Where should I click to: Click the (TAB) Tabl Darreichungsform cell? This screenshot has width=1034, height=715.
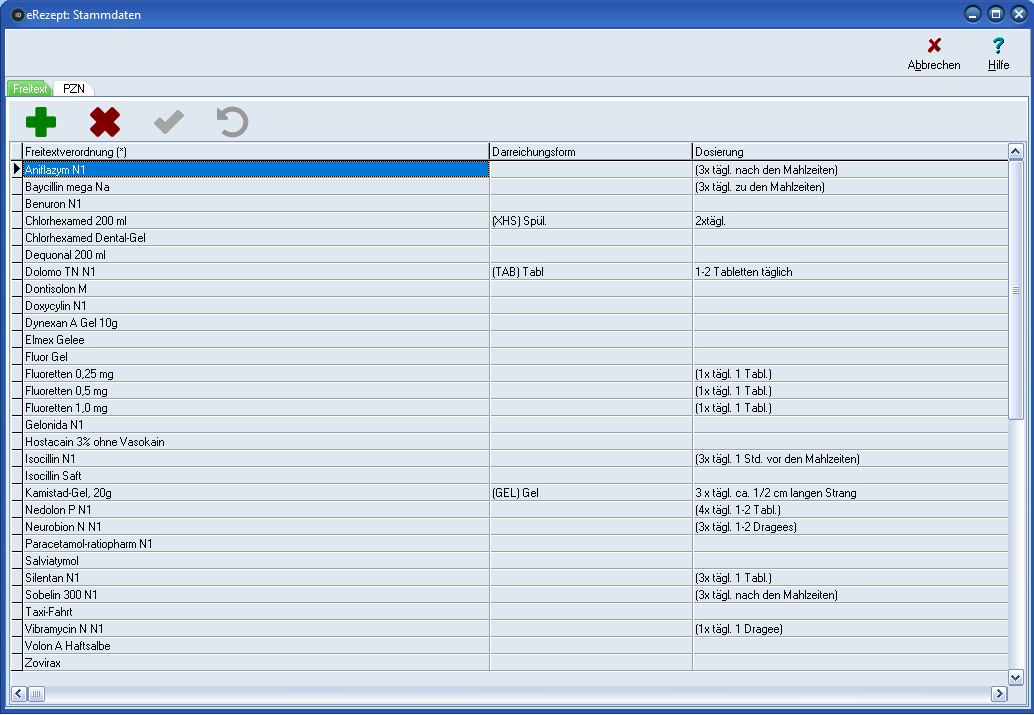coord(591,272)
